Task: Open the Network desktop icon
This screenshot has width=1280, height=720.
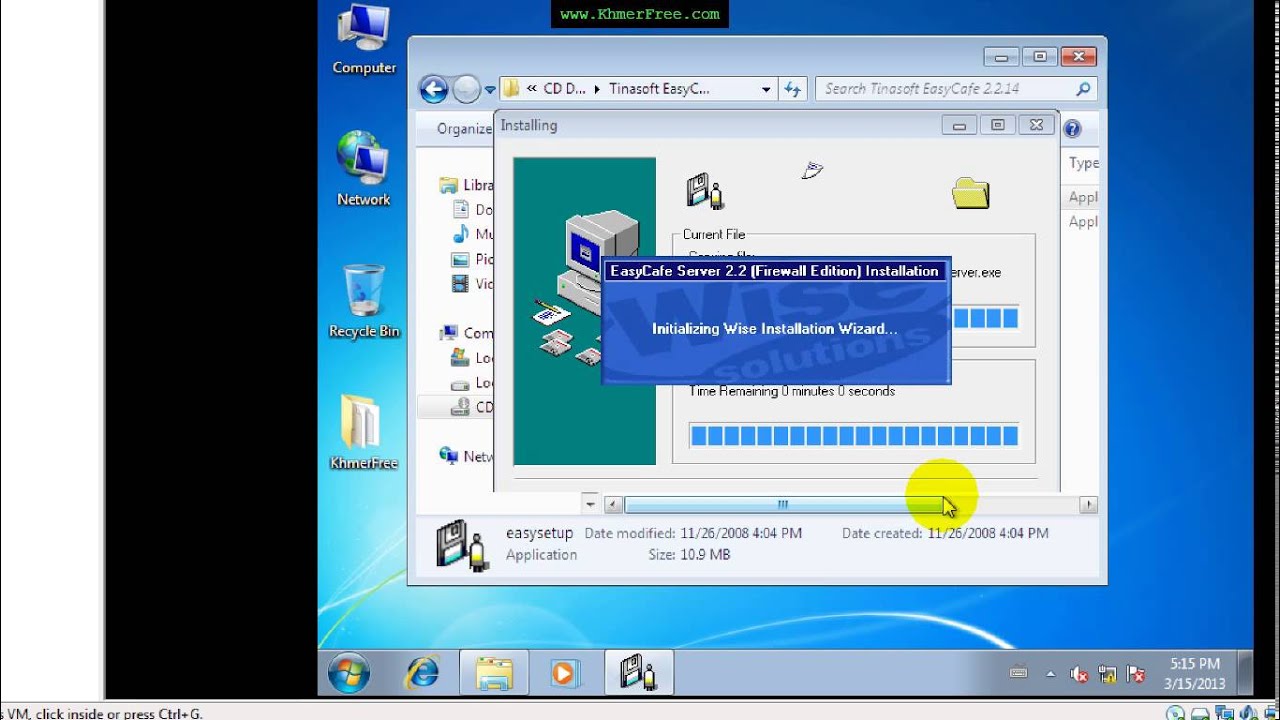Action: [x=364, y=168]
